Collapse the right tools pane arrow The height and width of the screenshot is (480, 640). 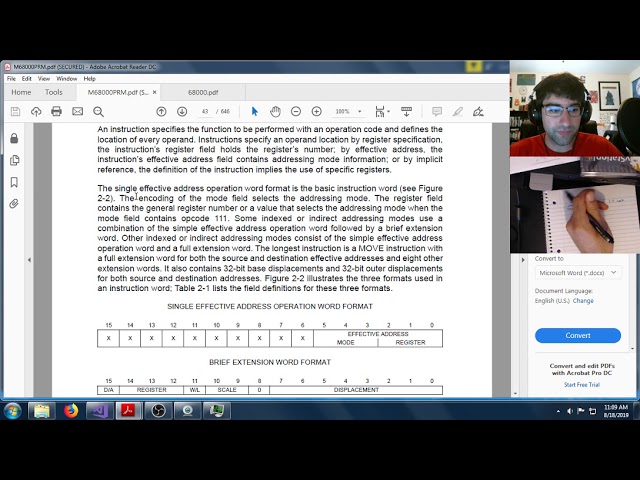(523, 260)
